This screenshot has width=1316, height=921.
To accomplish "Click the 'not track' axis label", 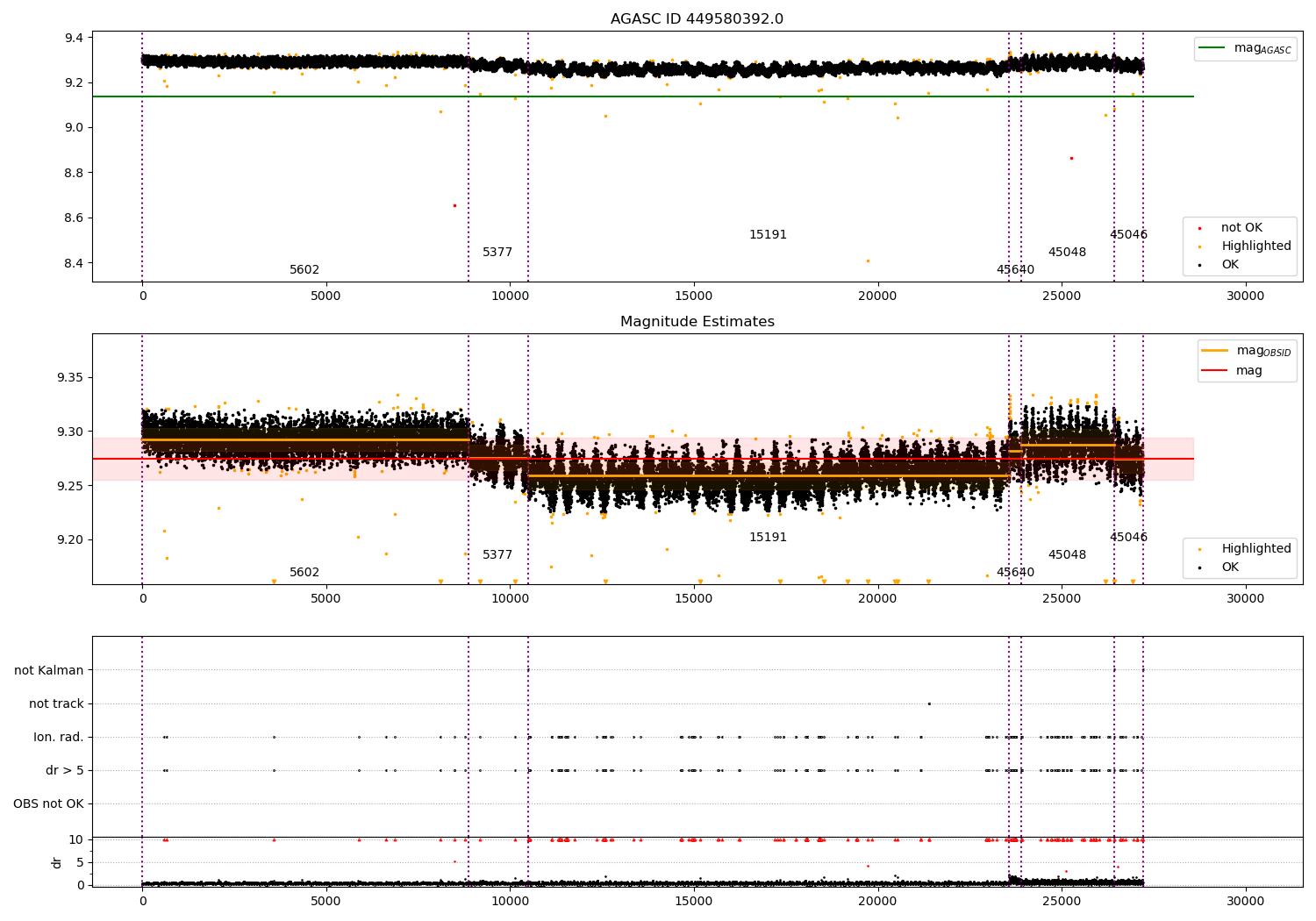I will 56,704.
